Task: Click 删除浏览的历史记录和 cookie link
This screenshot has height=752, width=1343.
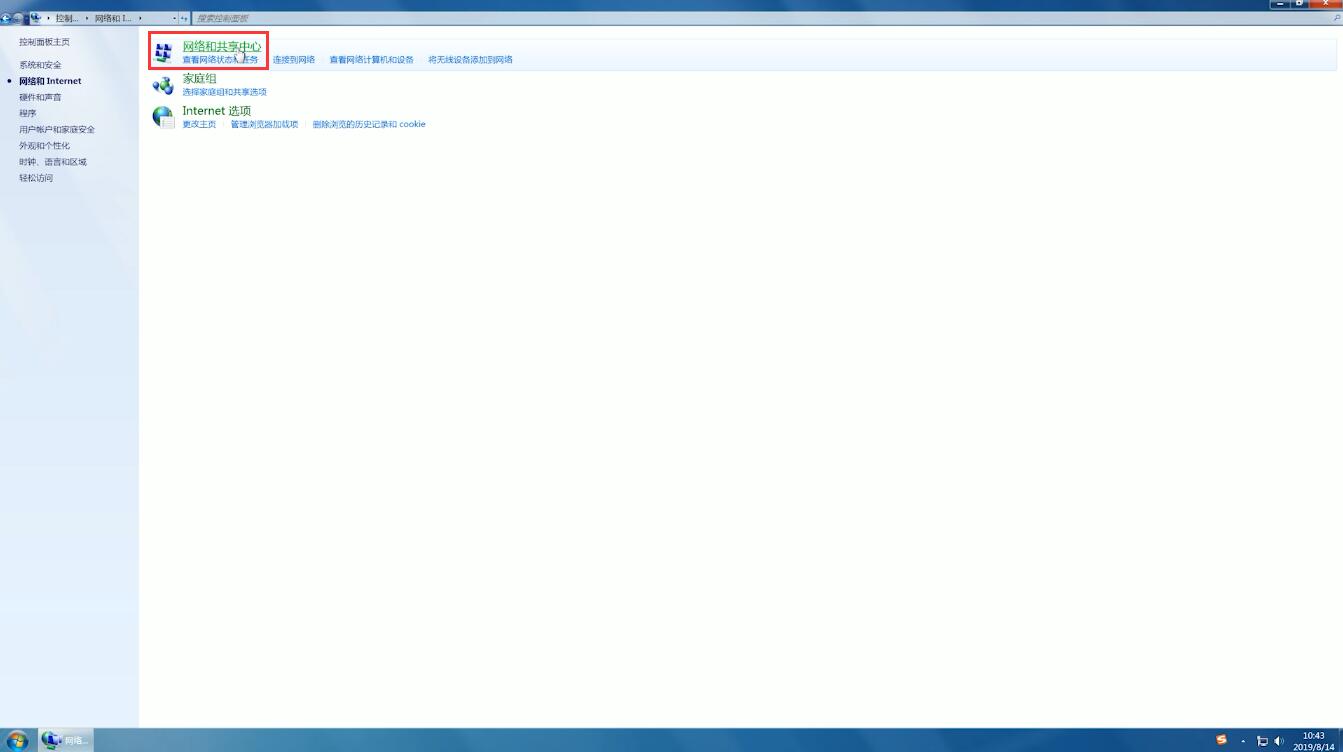Action: [369, 124]
